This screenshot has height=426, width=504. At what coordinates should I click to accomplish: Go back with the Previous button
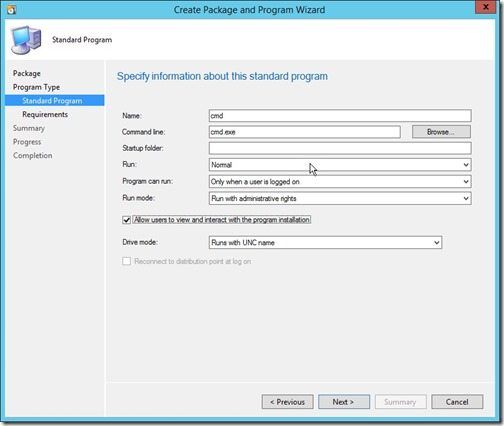(x=287, y=402)
